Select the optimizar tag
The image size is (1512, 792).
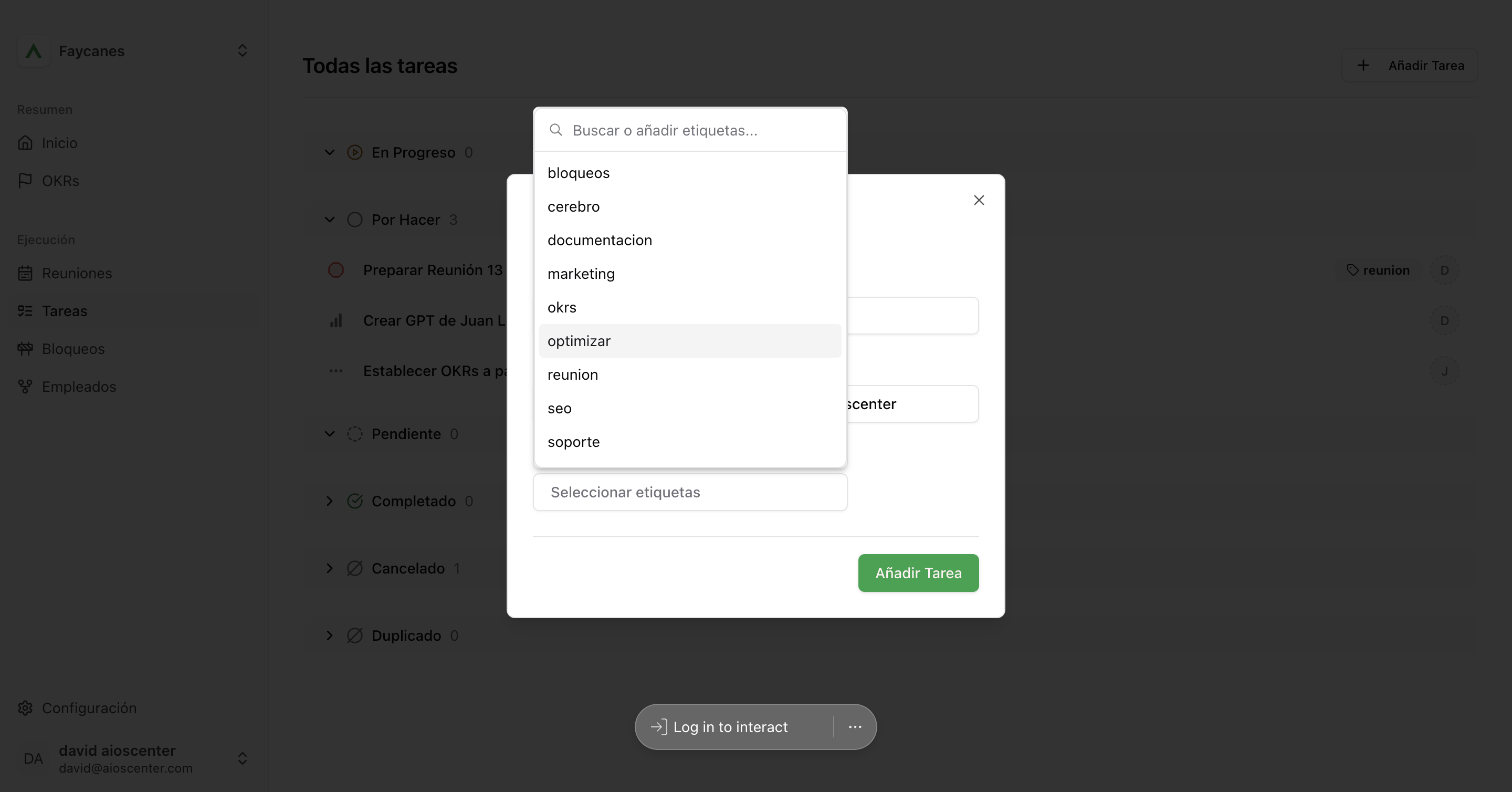click(x=690, y=341)
